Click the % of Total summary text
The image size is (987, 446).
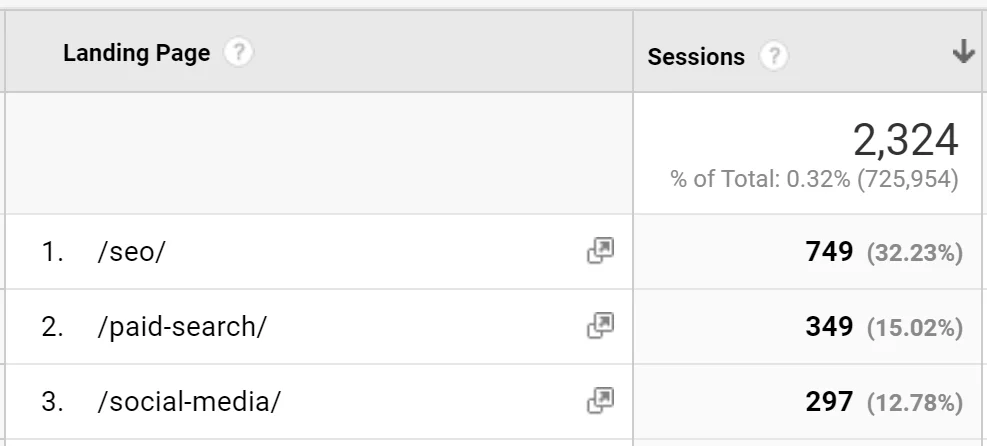[814, 180]
